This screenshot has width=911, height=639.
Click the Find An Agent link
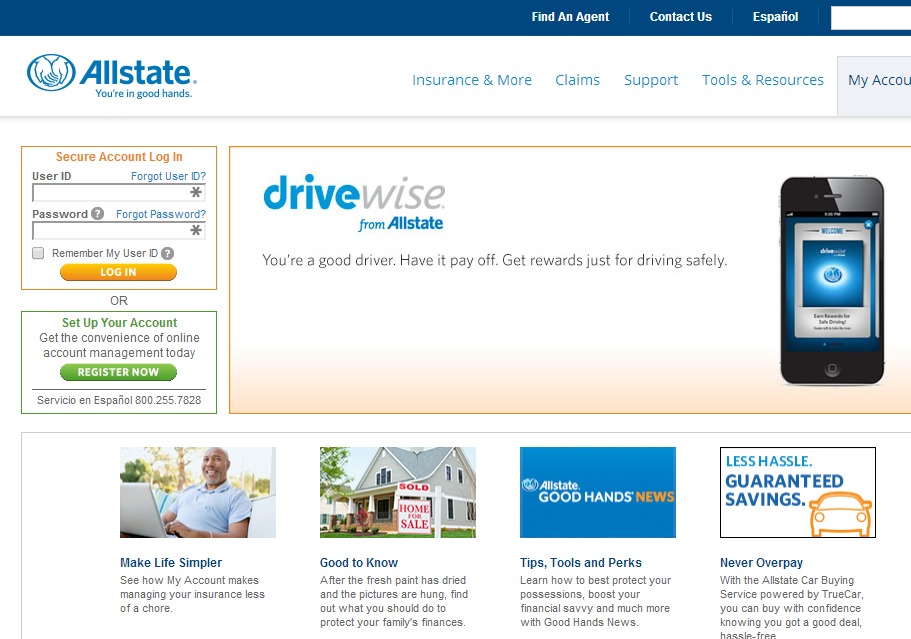coord(571,17)
